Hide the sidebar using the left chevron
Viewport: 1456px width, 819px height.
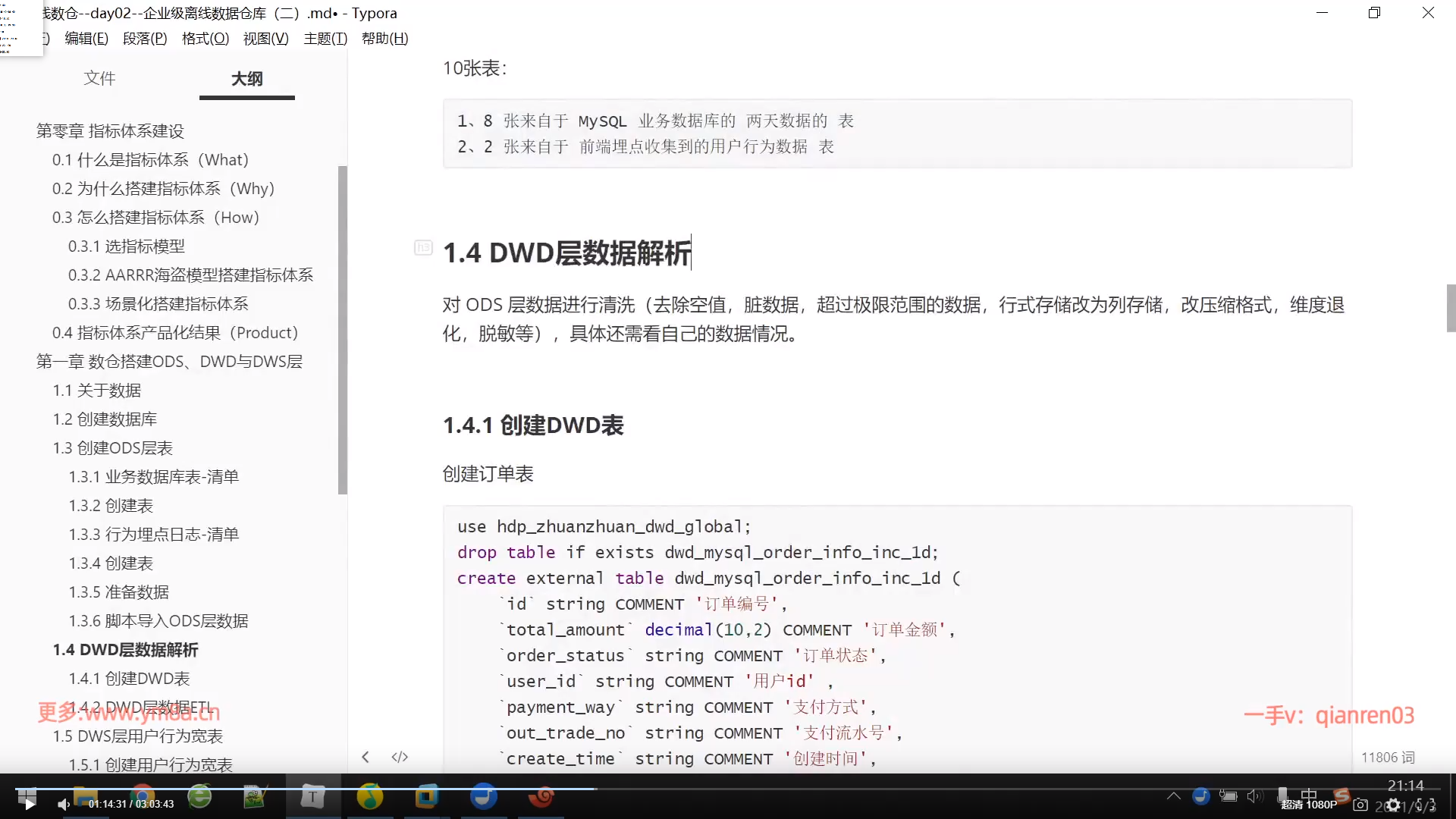(x=366, y=757)
